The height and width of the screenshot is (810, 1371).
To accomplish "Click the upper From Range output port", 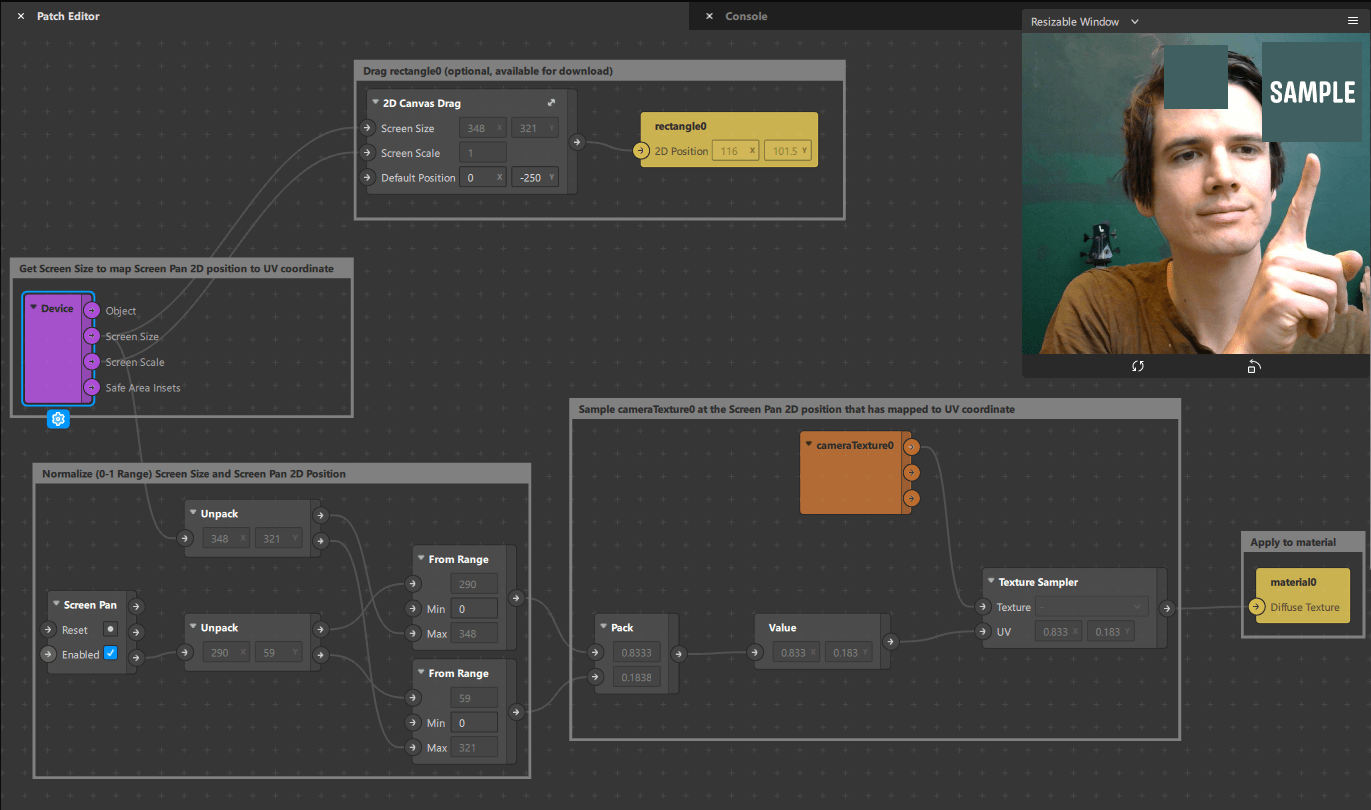I will tap(516, 598).
